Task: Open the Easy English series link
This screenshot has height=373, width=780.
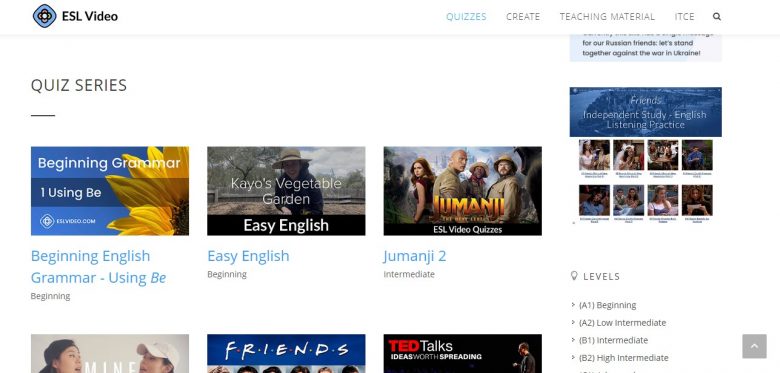Action: [248, 256]
